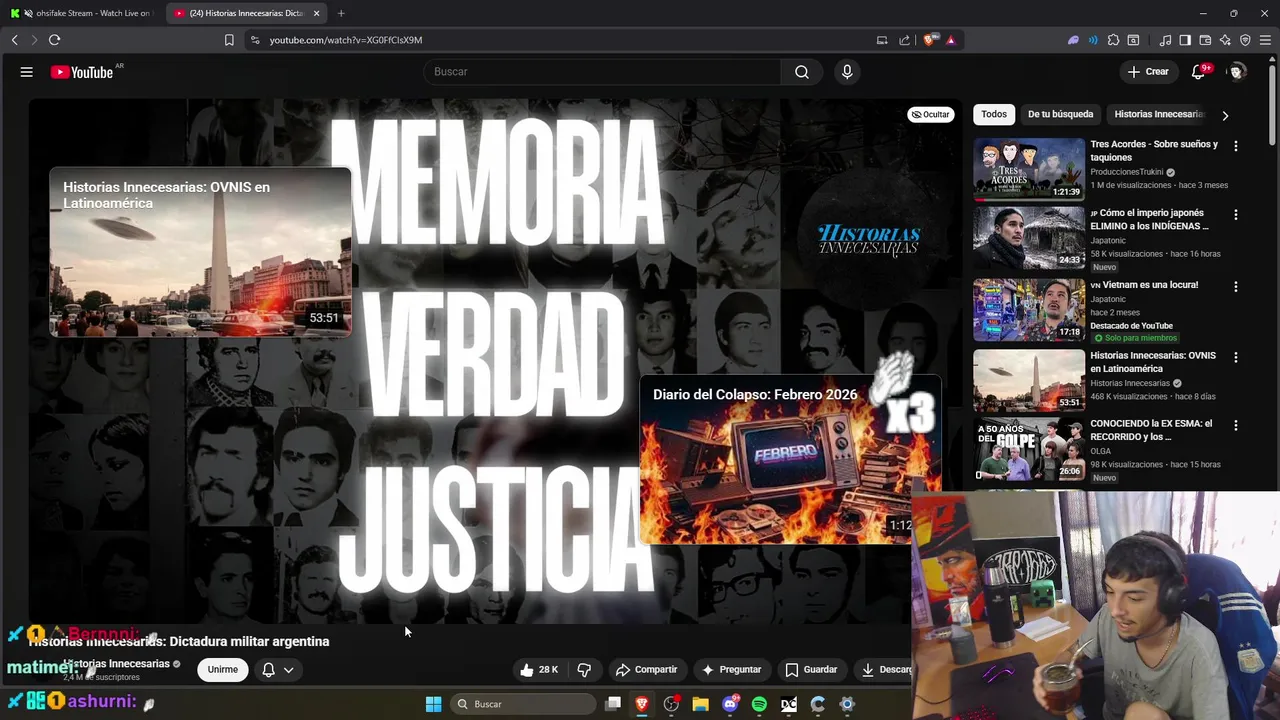Click the youtube.com address bar

point(560,40)
